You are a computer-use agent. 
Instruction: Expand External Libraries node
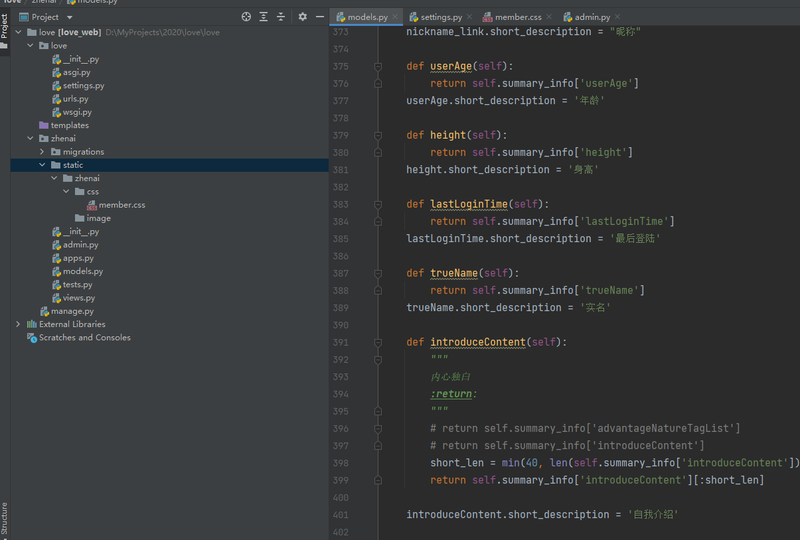tap(18, 324)
